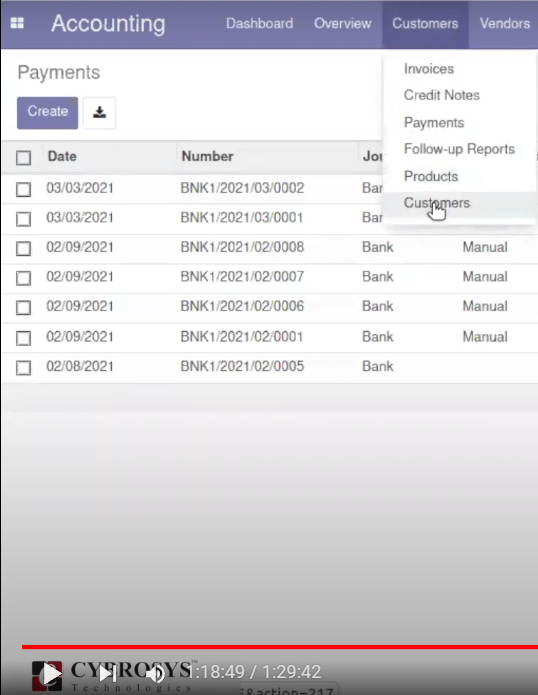Click the Payments page breadcrumb title
Image resolution: width=538 pixels, height=695 pixels.
coord(58,72)
